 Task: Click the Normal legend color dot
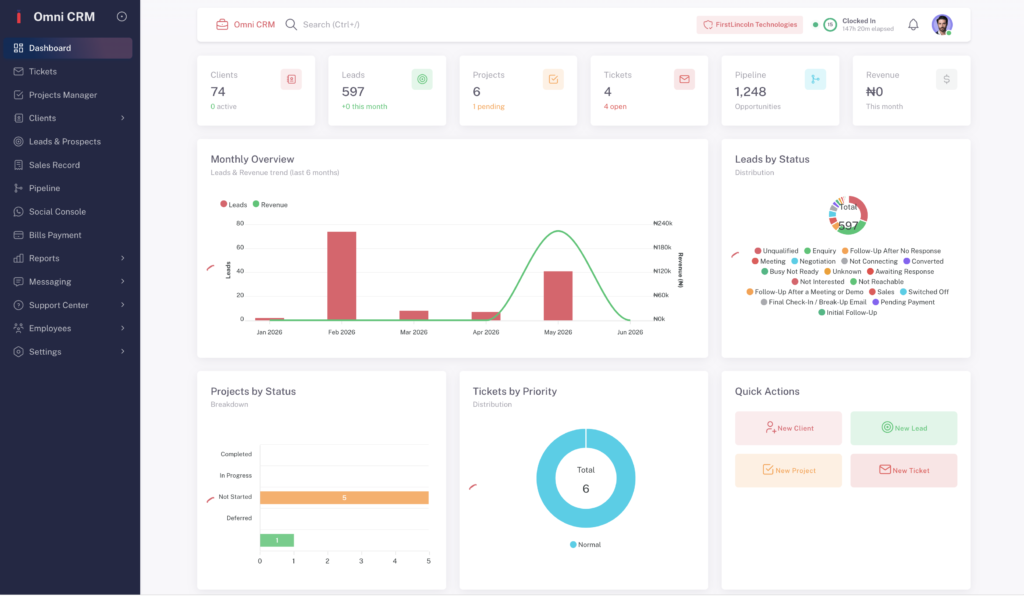[x=573, y=545]
